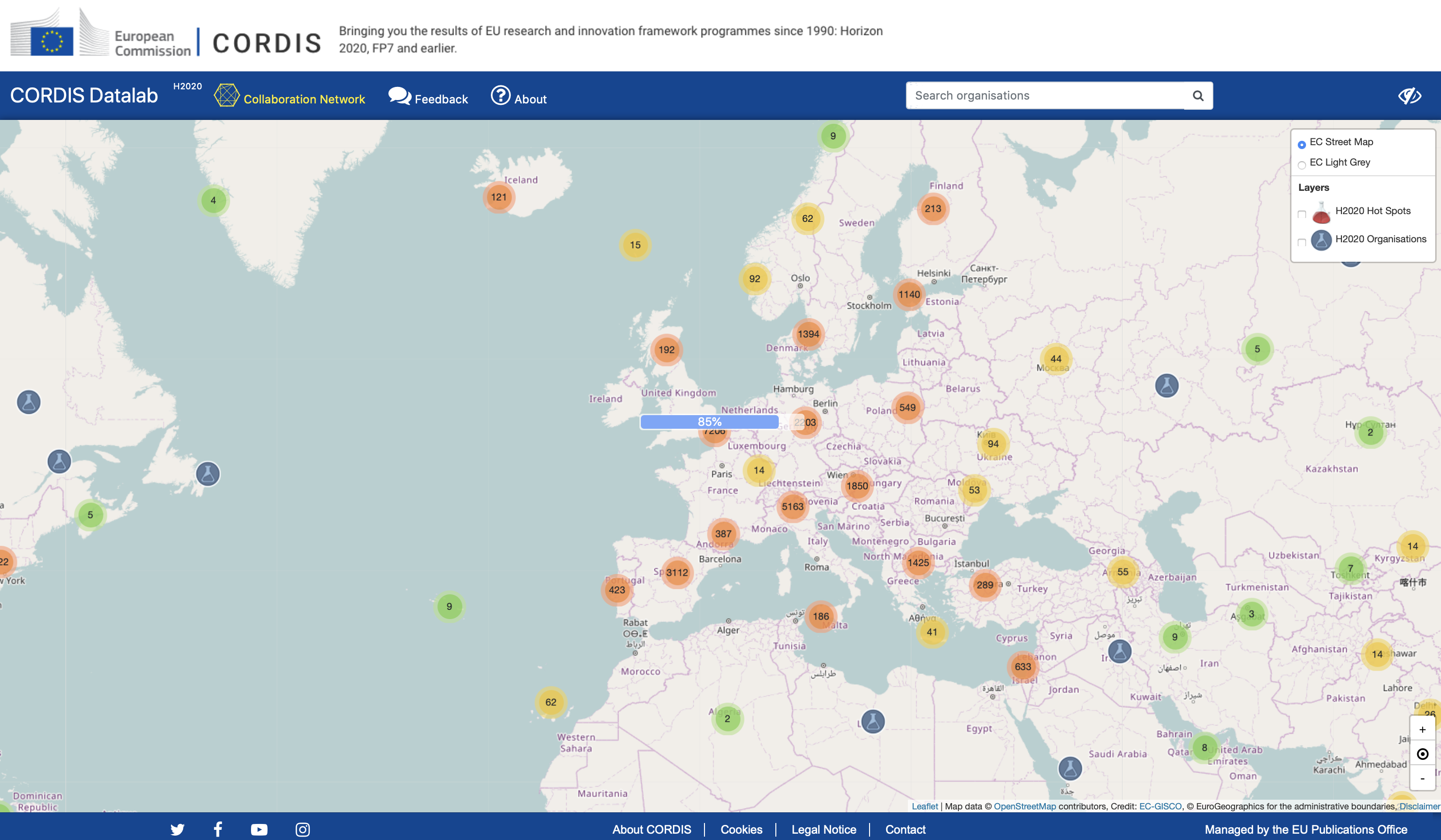The width and height of the screenshot is (1441, 840).
Task: Open the YouTube social icon
Action: pyautogui.click(x=259, y=829)
